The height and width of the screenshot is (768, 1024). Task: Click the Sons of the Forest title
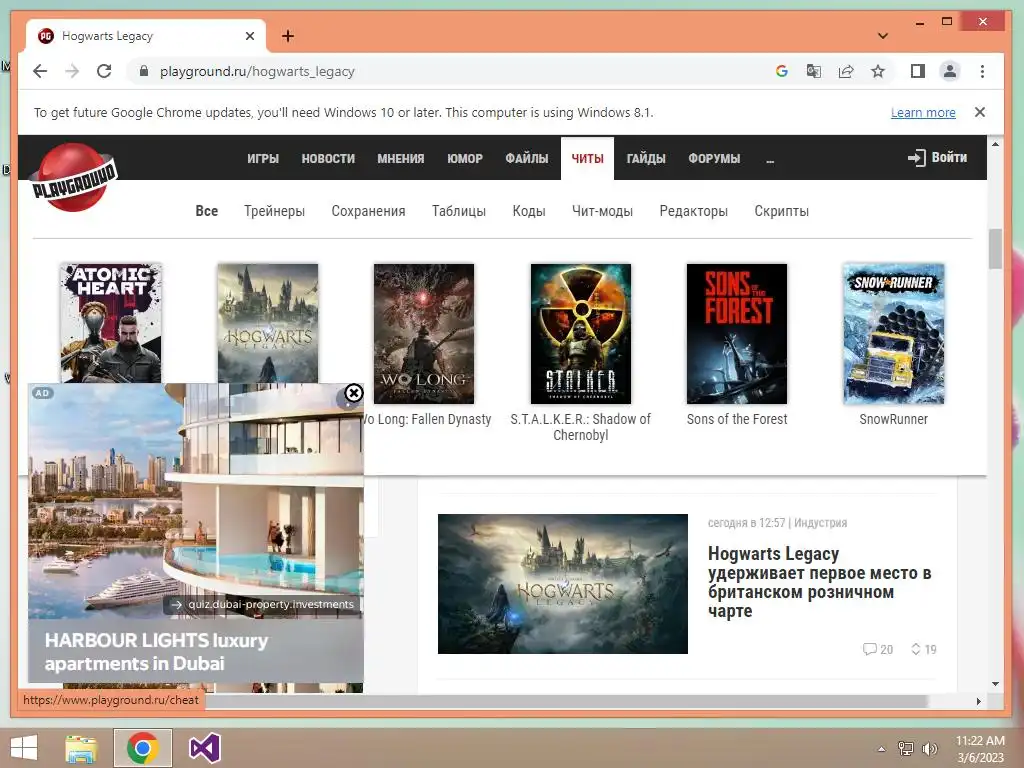pyautogui.click(x=737, y=419)
